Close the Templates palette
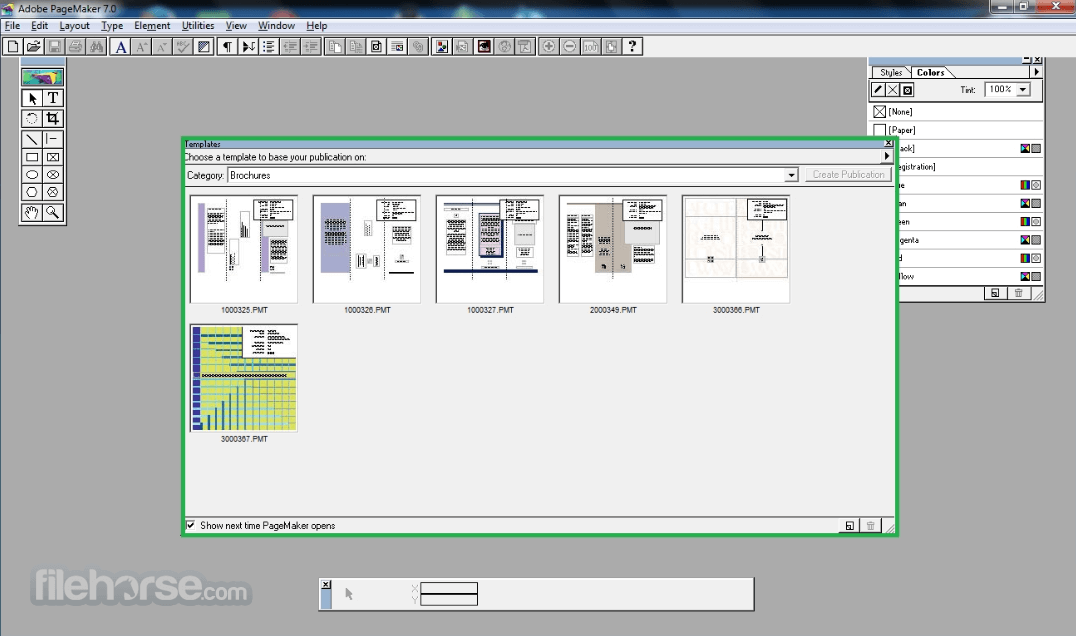Screen dimensions: 1076x636 [889, 143]
